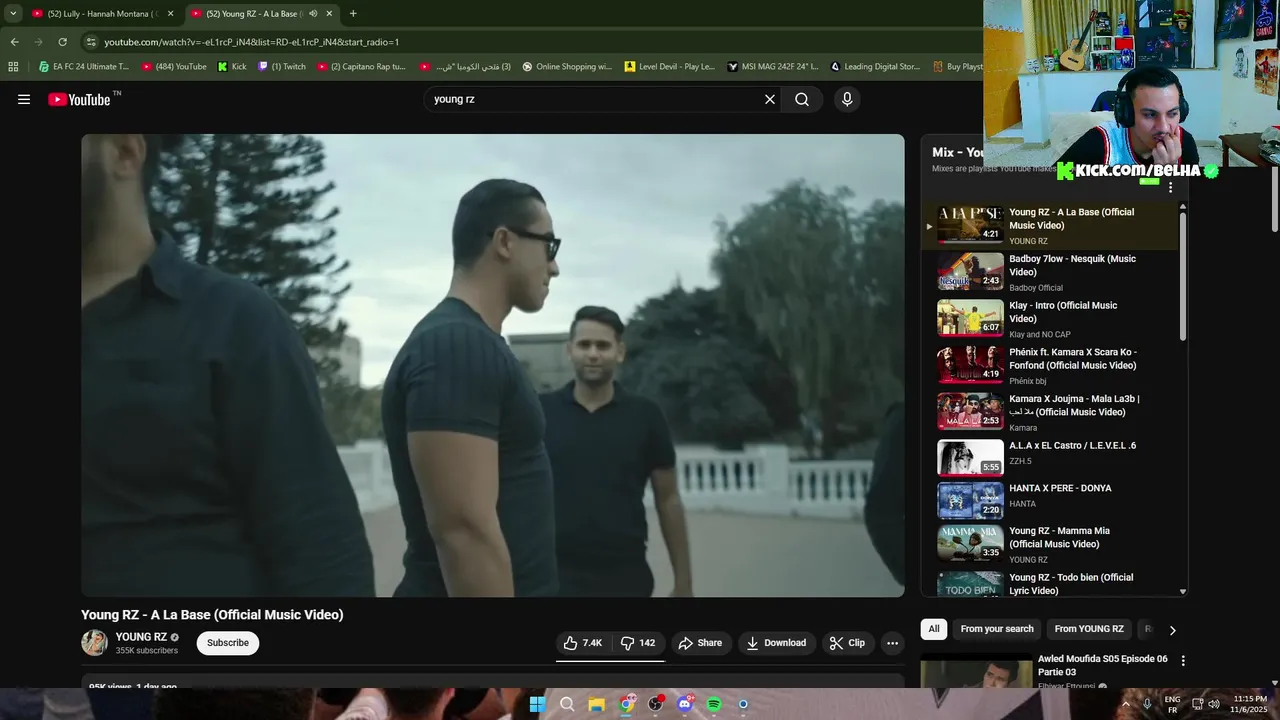Go back with the browser back arrow
Image resolution: width=1280 pixels, height=720 pixels.
click(x=14, y=42)
